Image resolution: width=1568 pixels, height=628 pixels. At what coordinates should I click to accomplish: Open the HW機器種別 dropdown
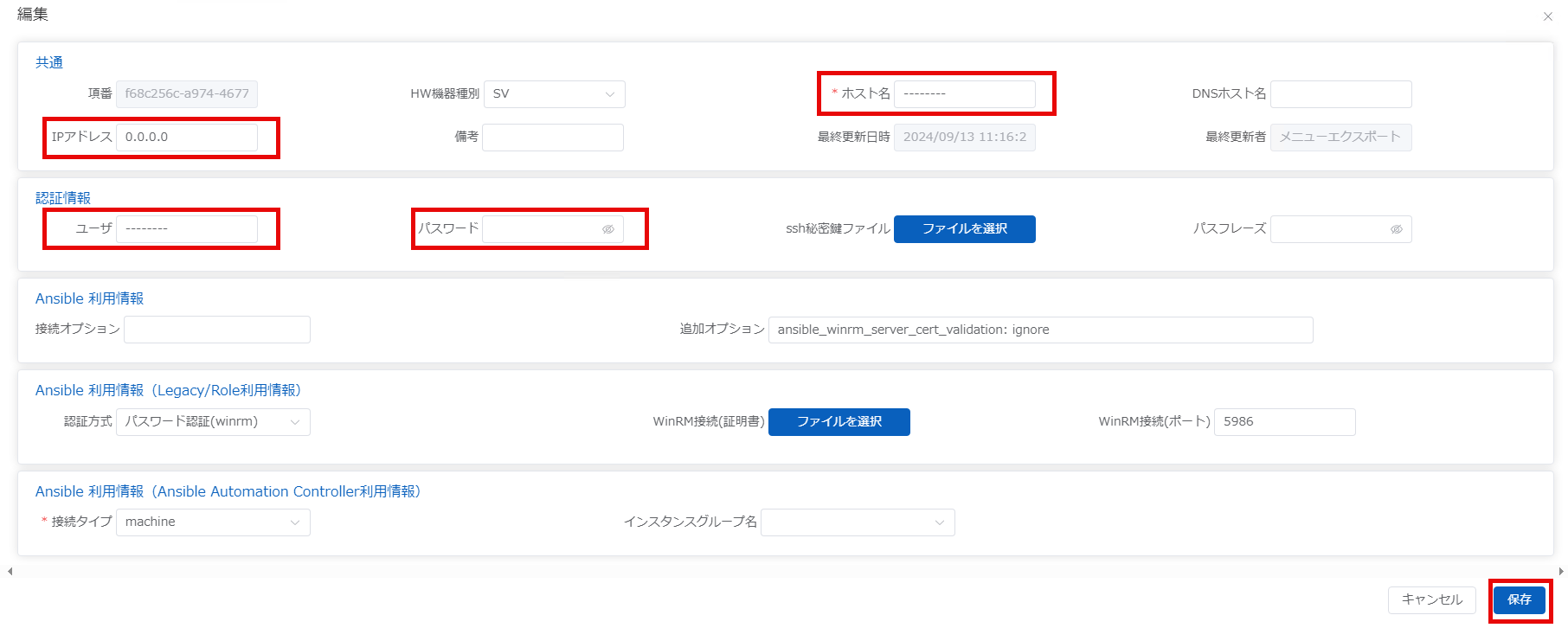tap(554, 94)
